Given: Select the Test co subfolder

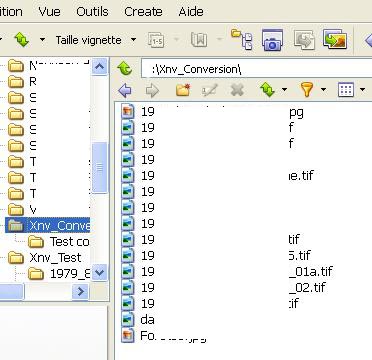Looking at the screenshot, I should (70, 242).
